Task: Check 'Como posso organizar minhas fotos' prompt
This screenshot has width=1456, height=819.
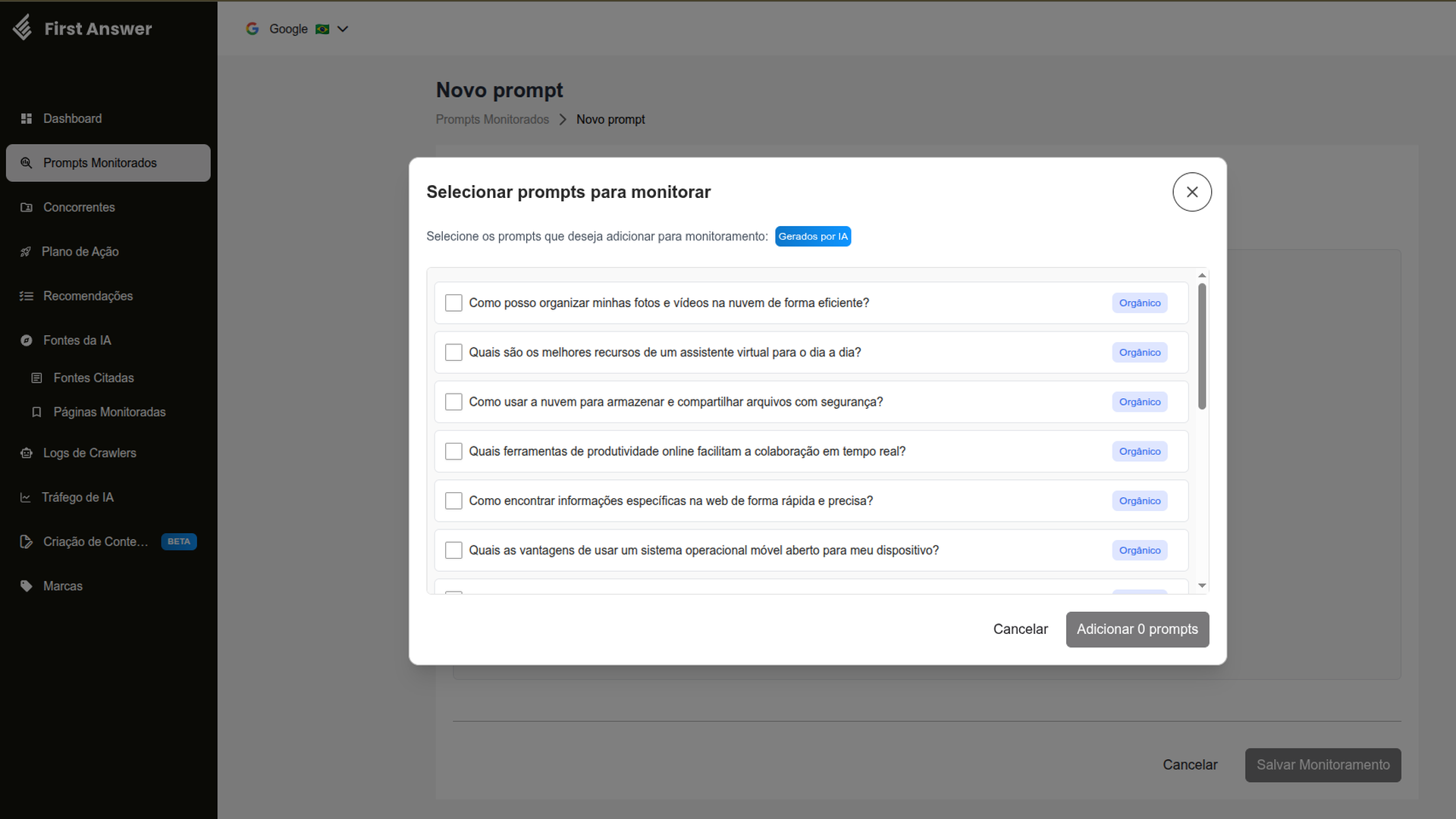Action: 453,303
